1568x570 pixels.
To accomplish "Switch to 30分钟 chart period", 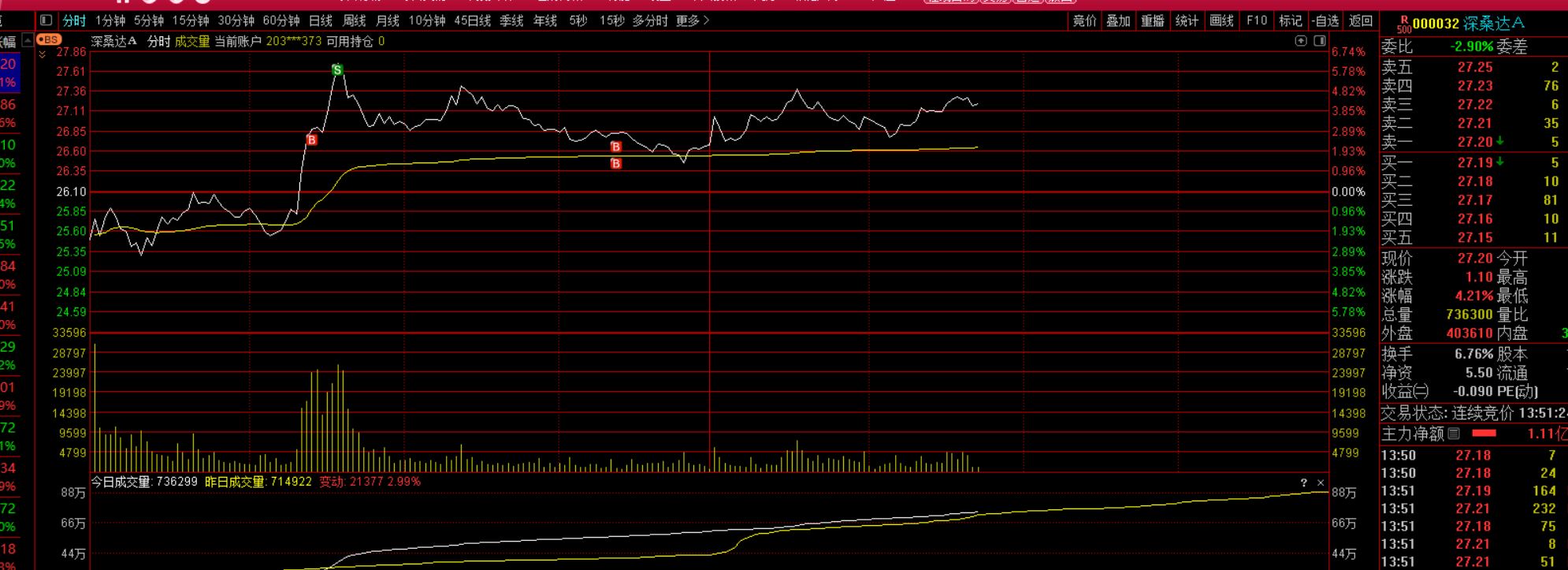I will [x=236, y=20].
